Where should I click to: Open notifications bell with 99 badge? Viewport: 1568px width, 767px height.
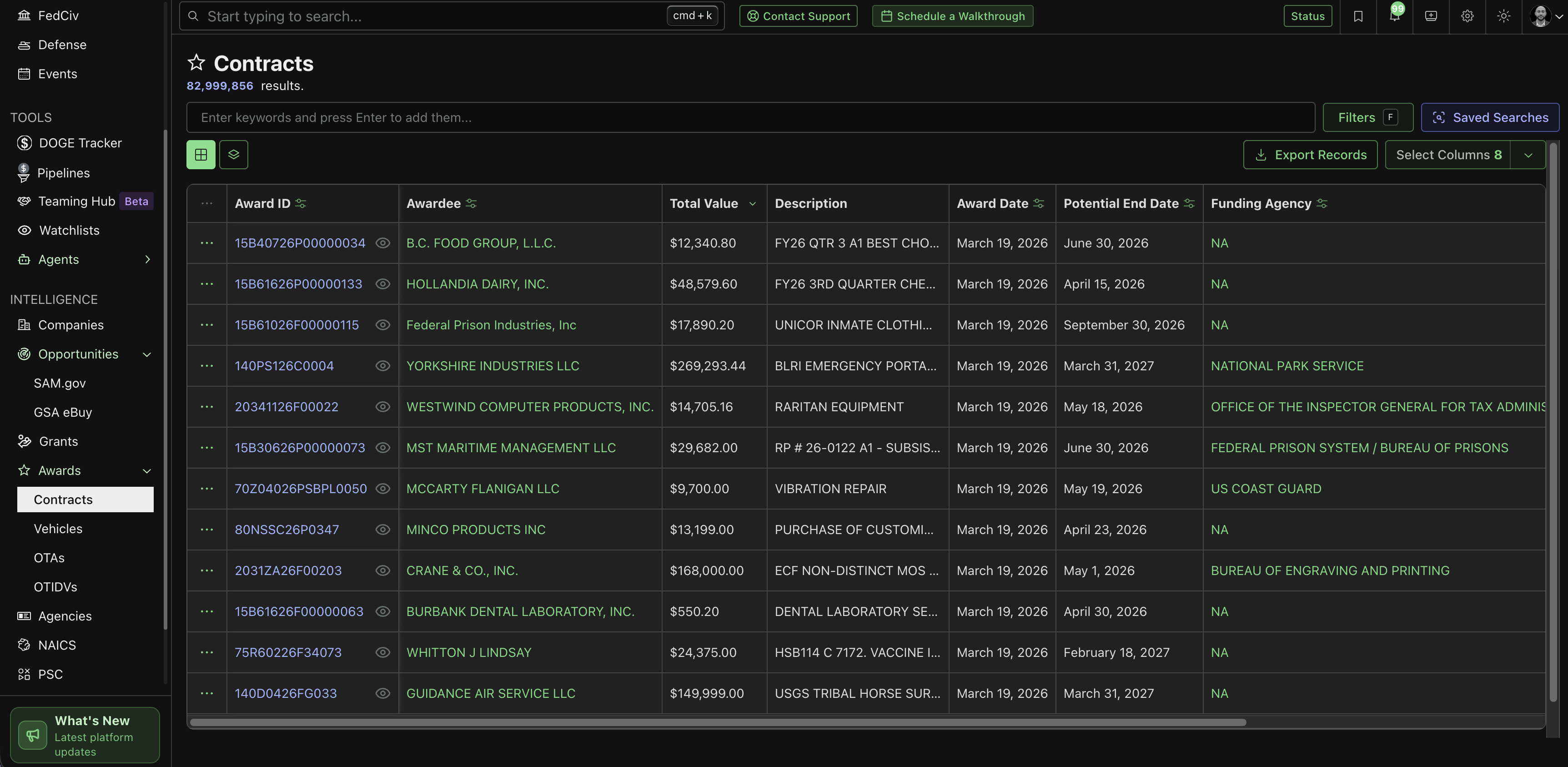[x=1395, y=16]
